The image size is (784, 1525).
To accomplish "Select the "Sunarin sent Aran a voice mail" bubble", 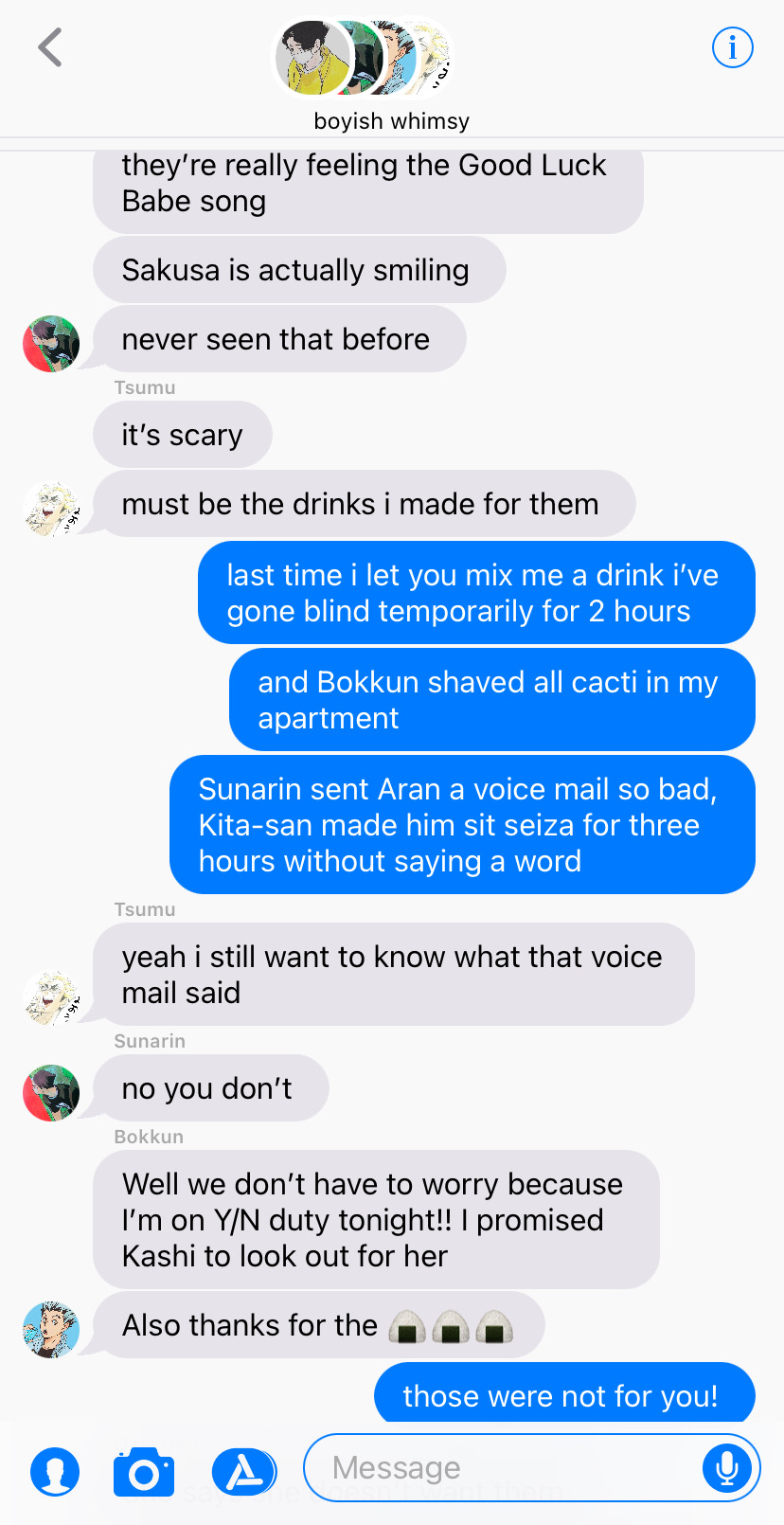I will (462, 825).
